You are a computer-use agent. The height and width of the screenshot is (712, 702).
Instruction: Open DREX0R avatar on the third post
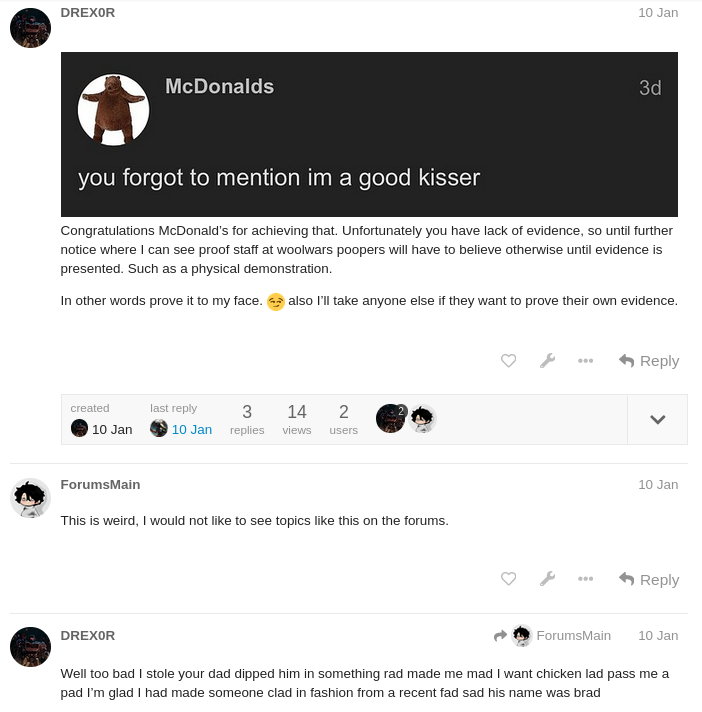click(x=30, y=647)
